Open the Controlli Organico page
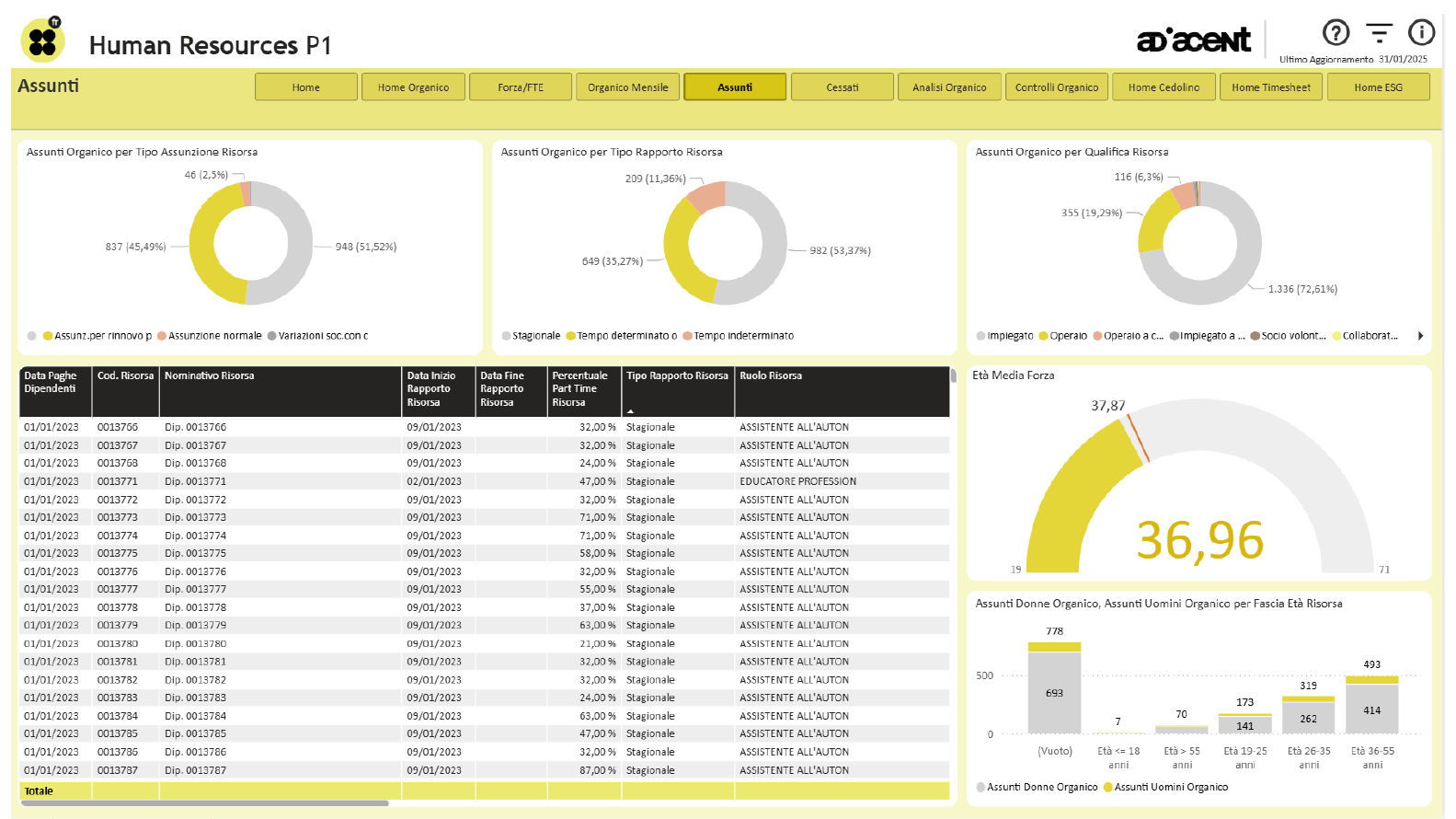1456x819 pixels. click(1056, 87)
